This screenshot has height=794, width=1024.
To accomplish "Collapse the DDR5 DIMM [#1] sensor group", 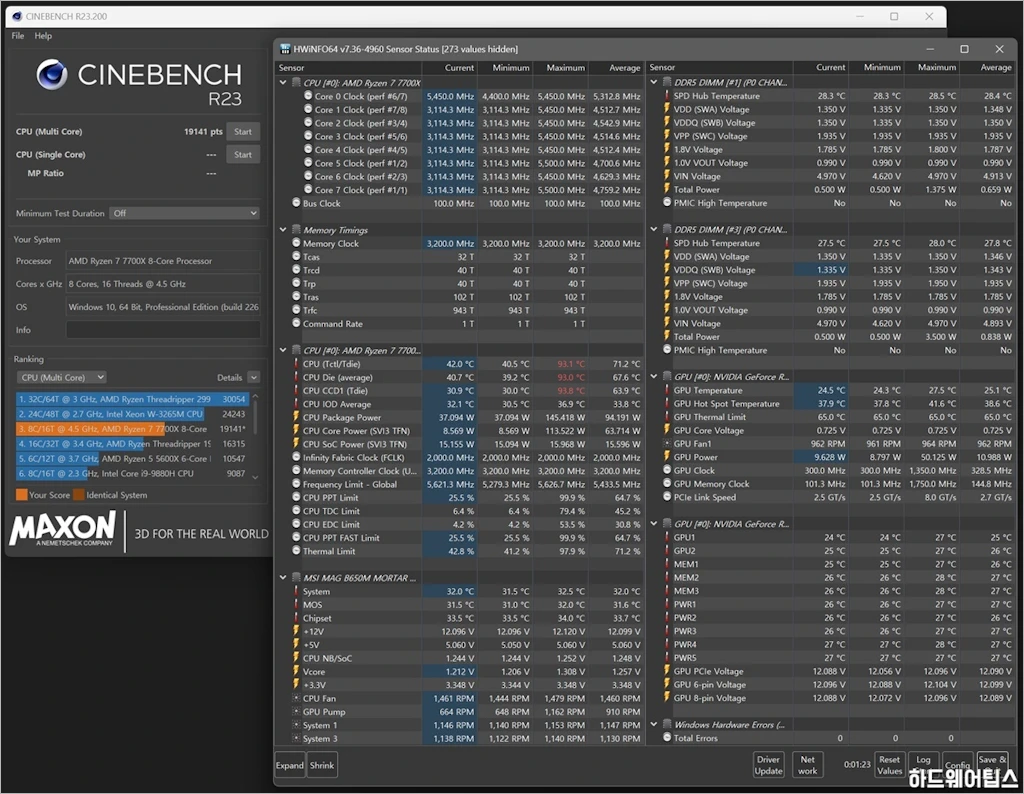I will pos(654,82).
